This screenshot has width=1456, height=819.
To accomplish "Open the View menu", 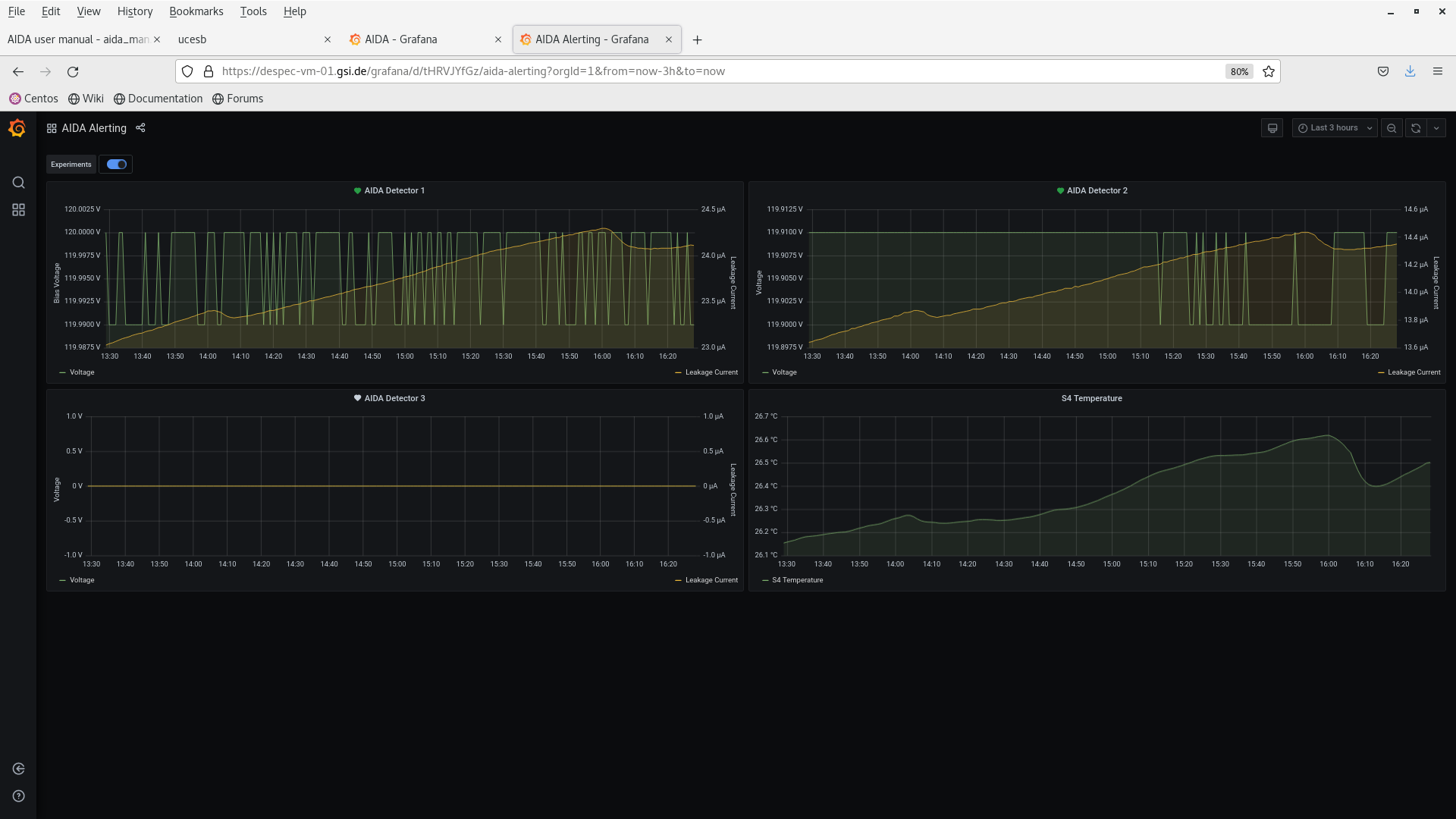I will 89,11.
